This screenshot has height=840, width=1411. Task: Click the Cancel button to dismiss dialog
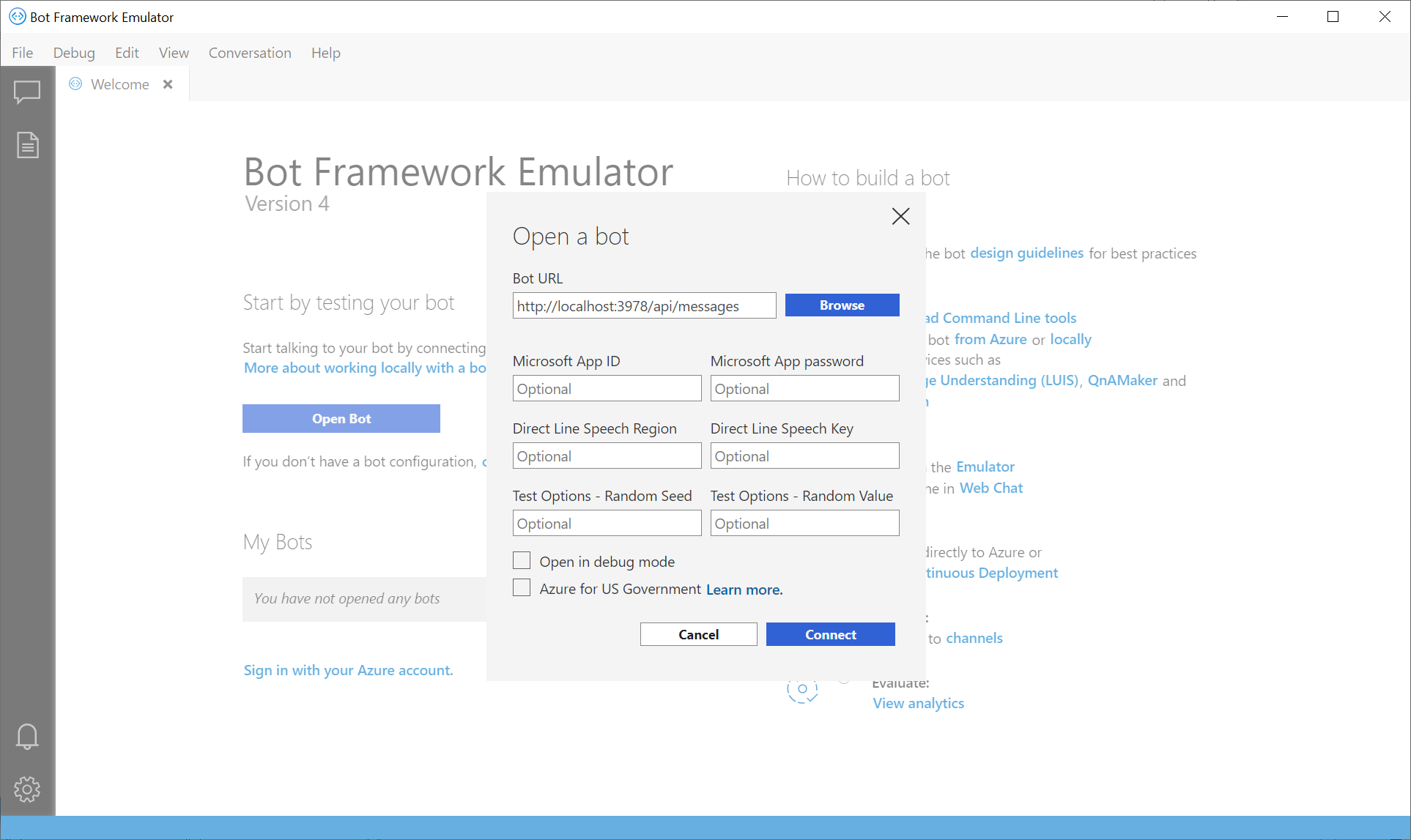(698, 634)
